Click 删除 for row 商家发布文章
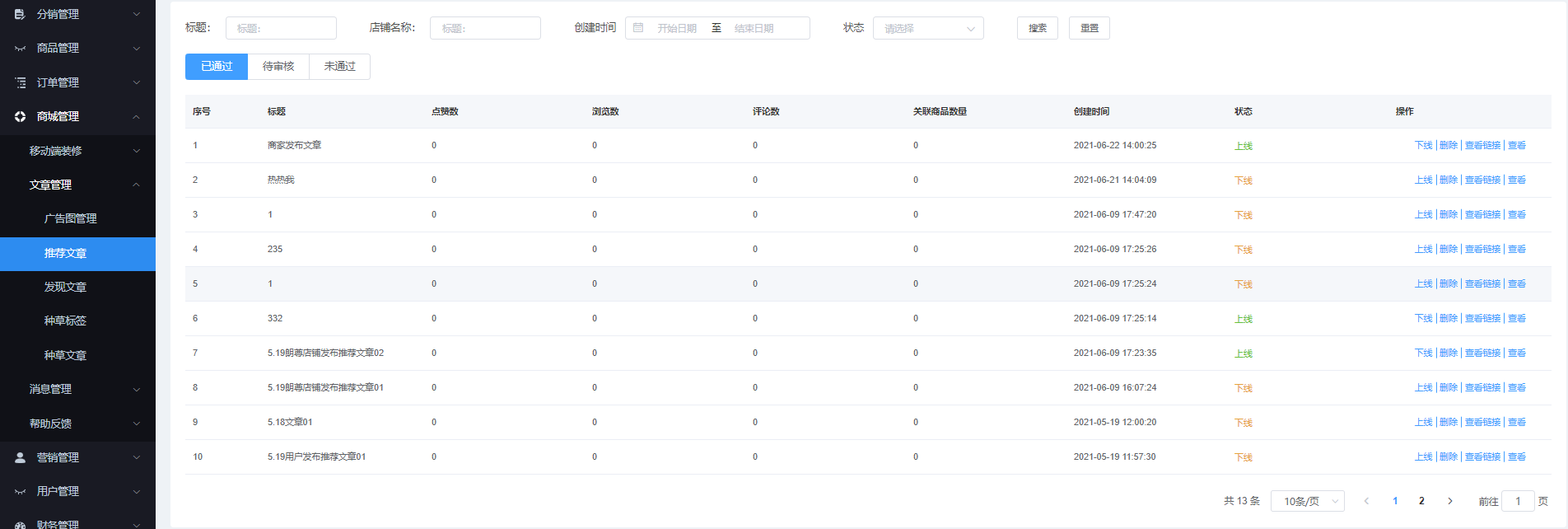 (1449, 146)
